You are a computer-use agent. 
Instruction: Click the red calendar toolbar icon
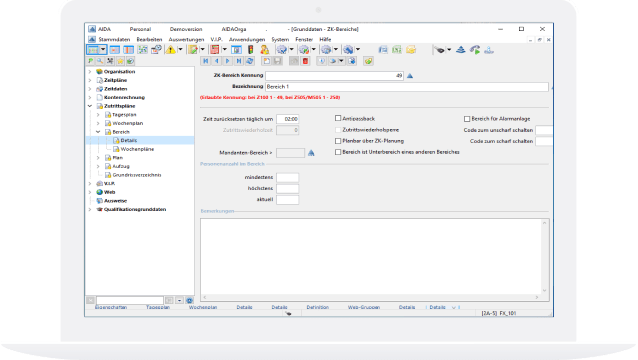point(214,50)
